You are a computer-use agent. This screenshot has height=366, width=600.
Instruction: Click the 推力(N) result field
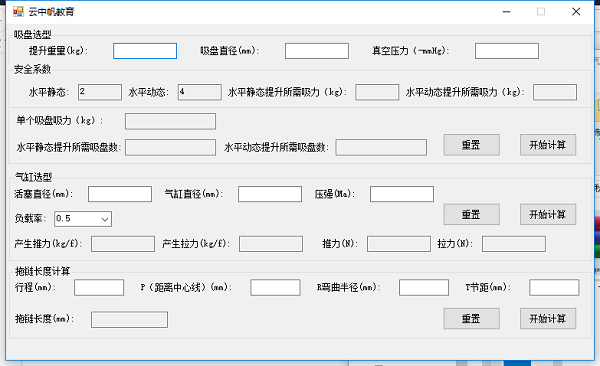[399, 244]
